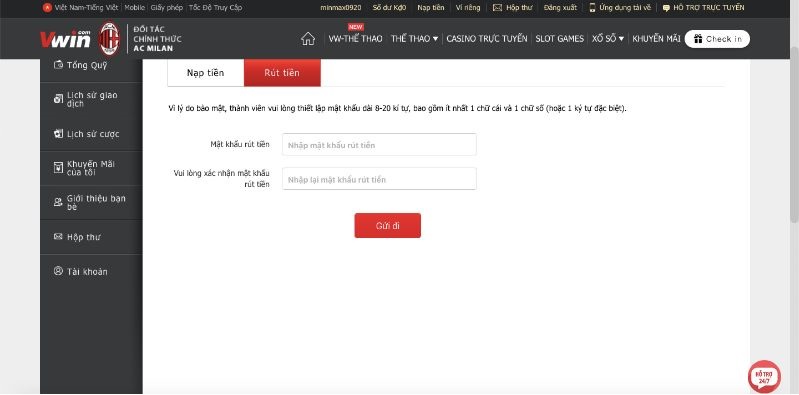Expand the THỂ THAO dropdown menu

(414, 39)
